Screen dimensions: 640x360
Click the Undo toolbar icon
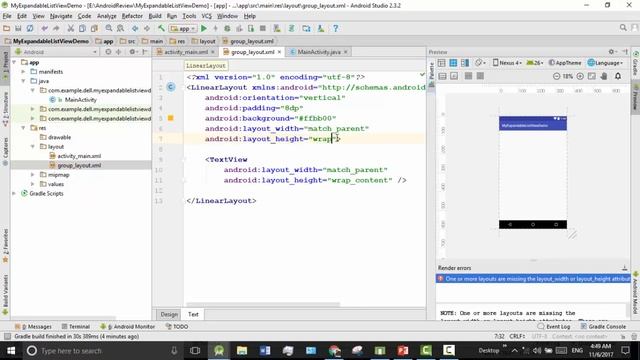[44, 29]
